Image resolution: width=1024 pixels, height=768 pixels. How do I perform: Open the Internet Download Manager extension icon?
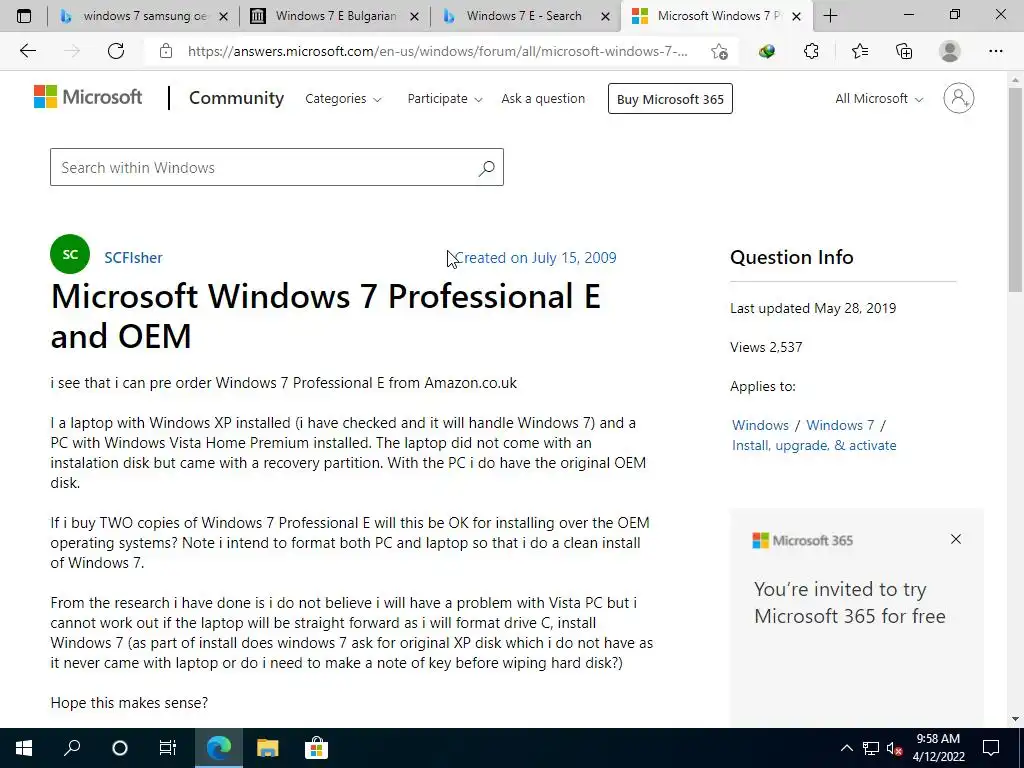click(767, 51)
